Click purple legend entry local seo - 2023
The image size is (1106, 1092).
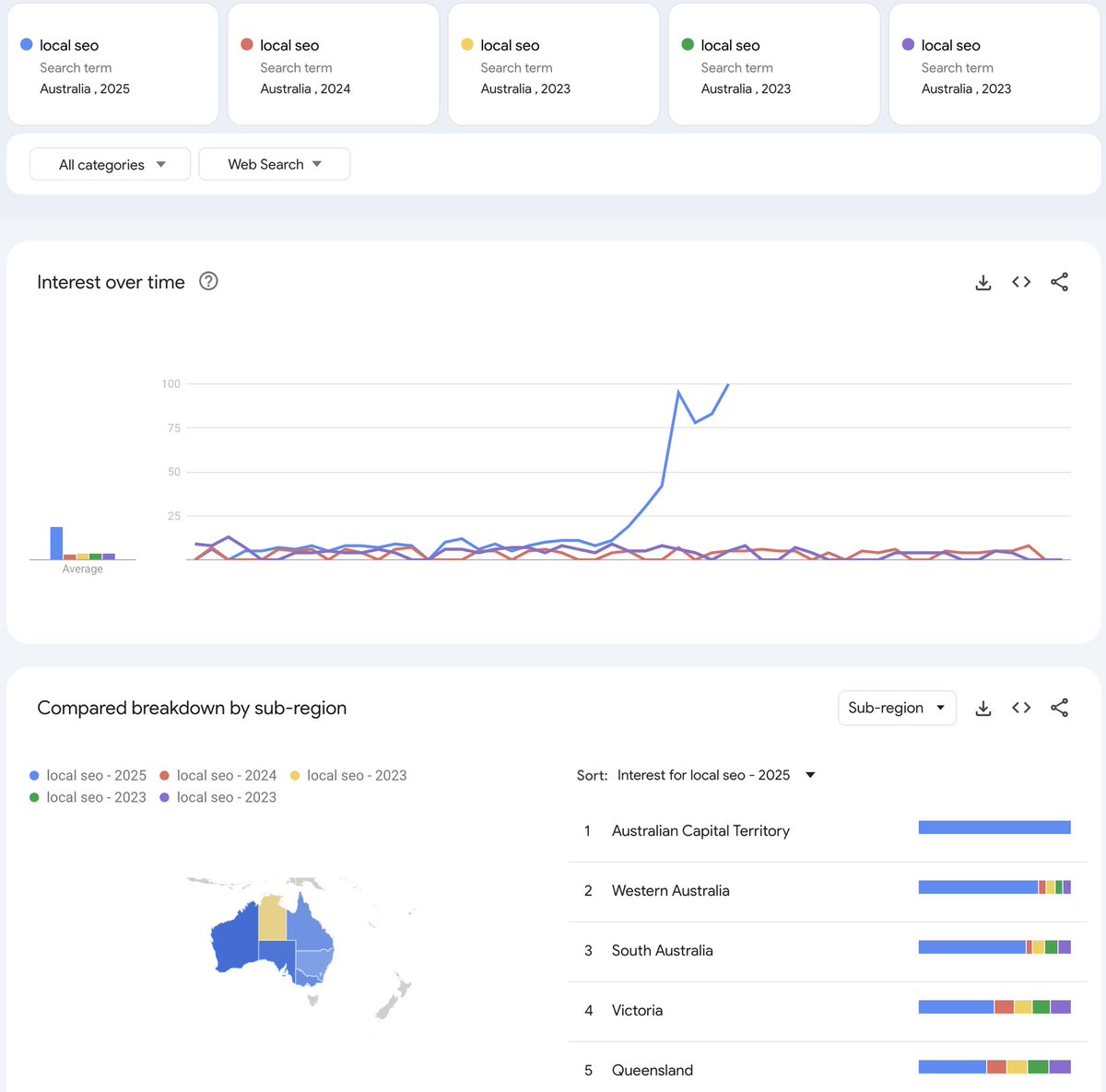click(x=218, y=797)
